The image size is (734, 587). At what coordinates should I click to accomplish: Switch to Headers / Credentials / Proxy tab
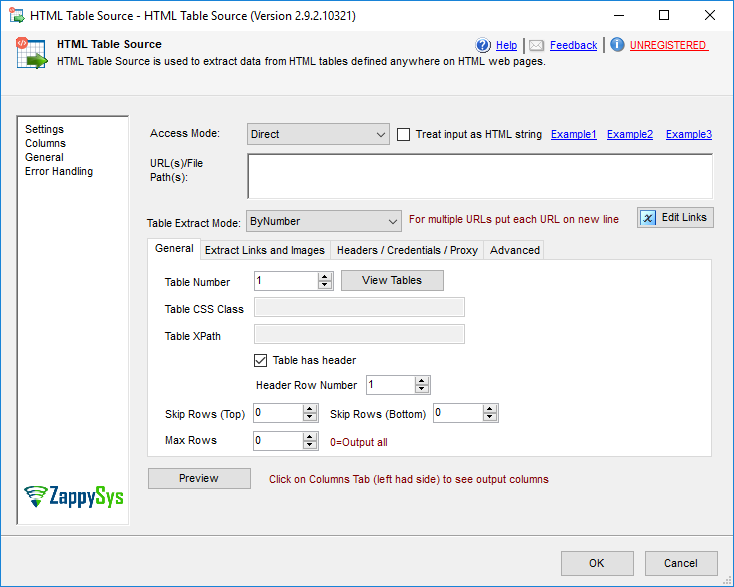[407, 250]
